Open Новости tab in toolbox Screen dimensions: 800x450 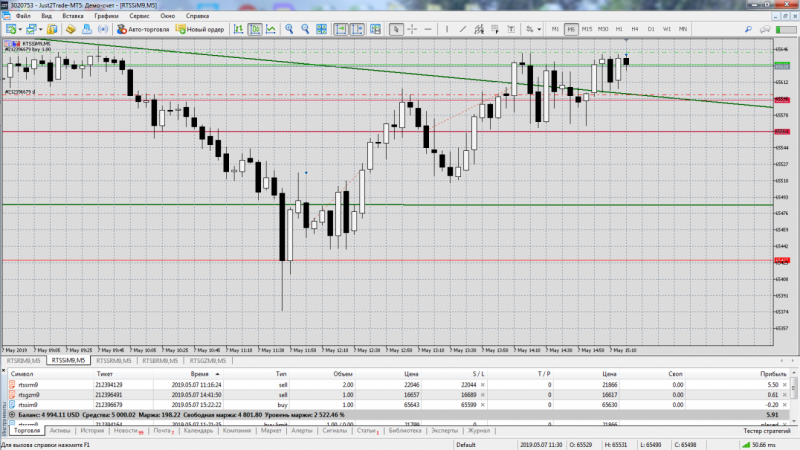(x=126, y=431)
